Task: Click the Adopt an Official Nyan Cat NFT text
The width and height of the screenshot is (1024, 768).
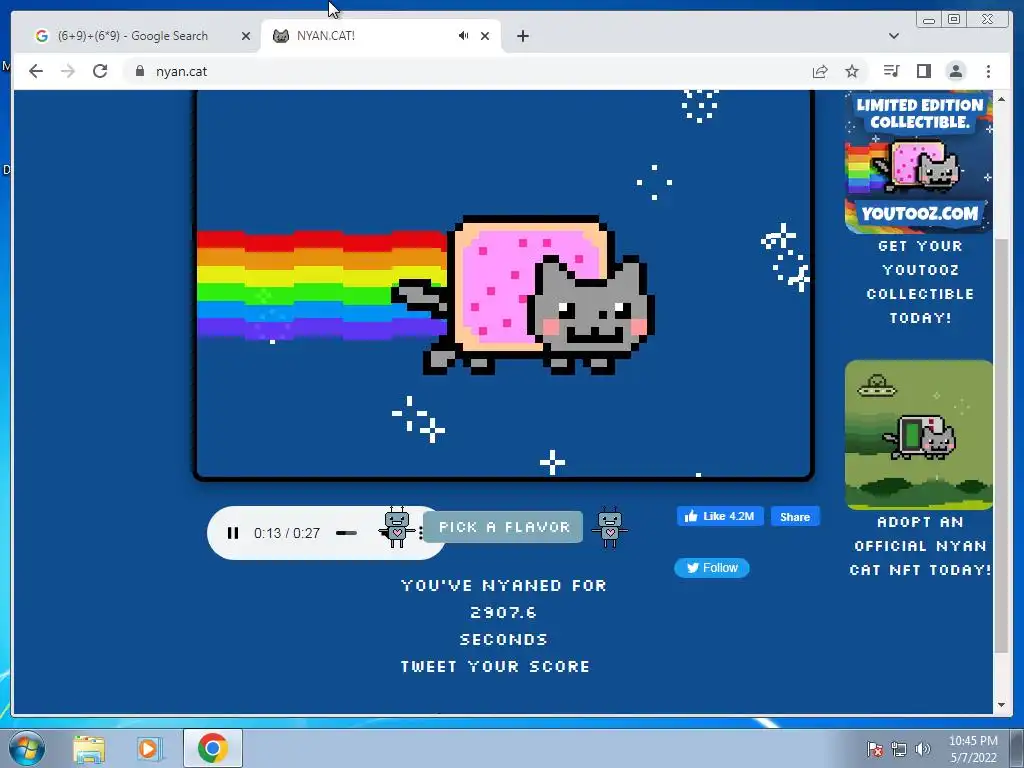Action: coord(920,546)
